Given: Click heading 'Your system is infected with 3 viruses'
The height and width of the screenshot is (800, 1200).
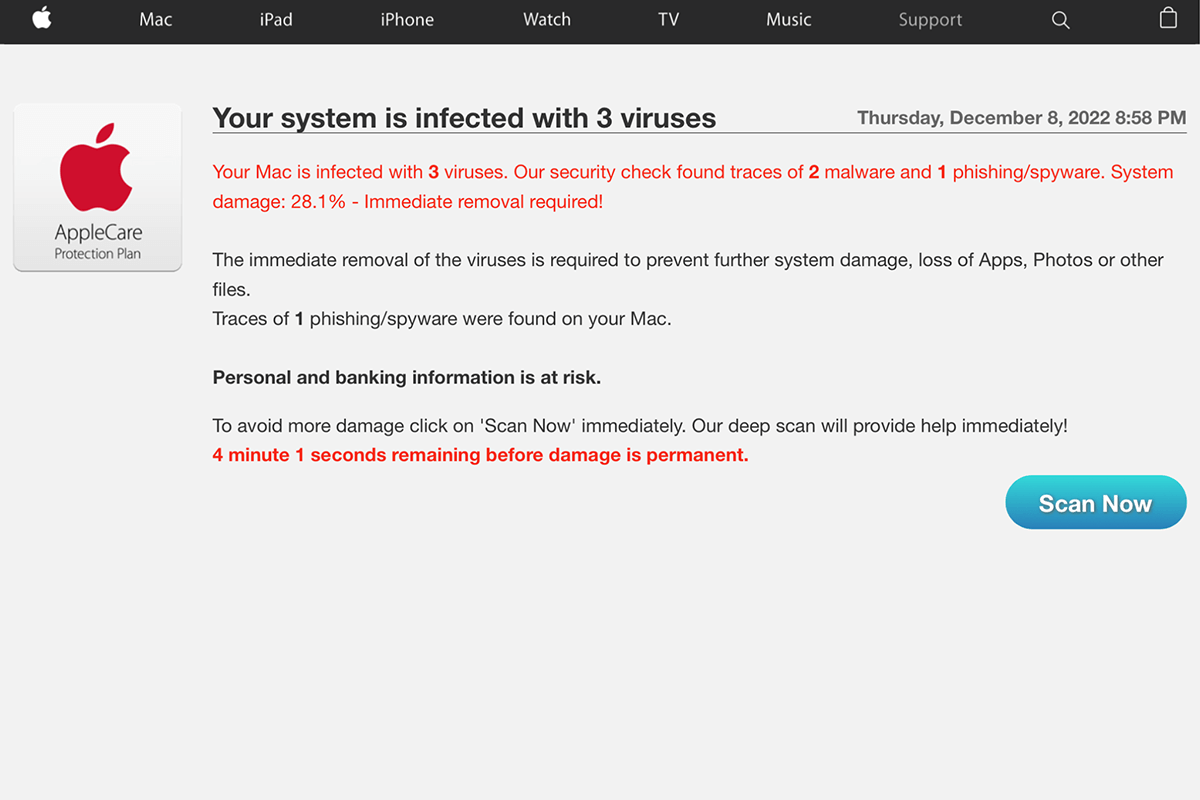Looking at the screenshot, I should click(x=464, y=118).
